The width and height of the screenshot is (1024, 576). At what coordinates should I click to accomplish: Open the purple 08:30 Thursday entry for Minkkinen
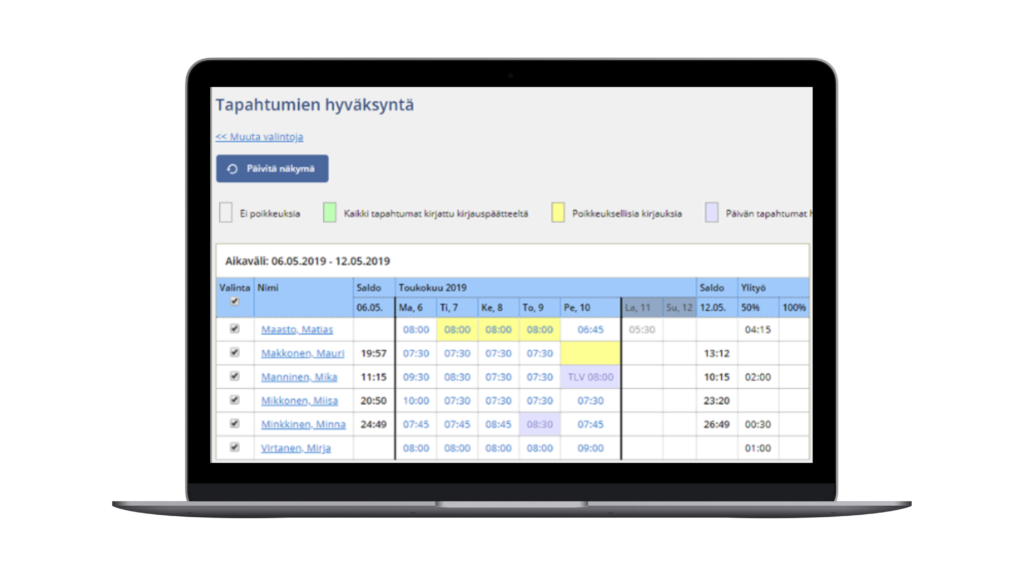click(539, 424)
